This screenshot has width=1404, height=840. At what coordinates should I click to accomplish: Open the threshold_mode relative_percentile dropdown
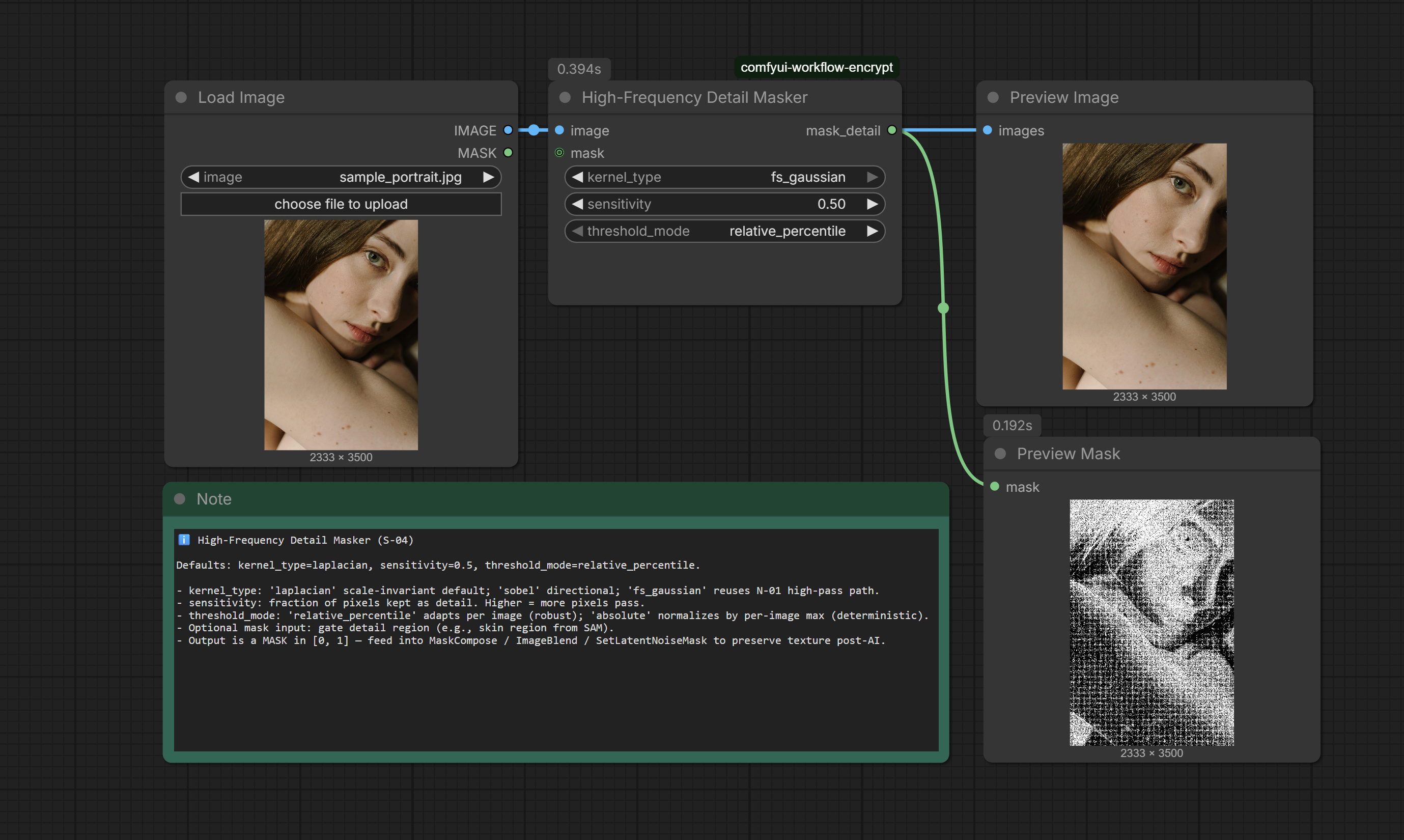tap(725, 231)
